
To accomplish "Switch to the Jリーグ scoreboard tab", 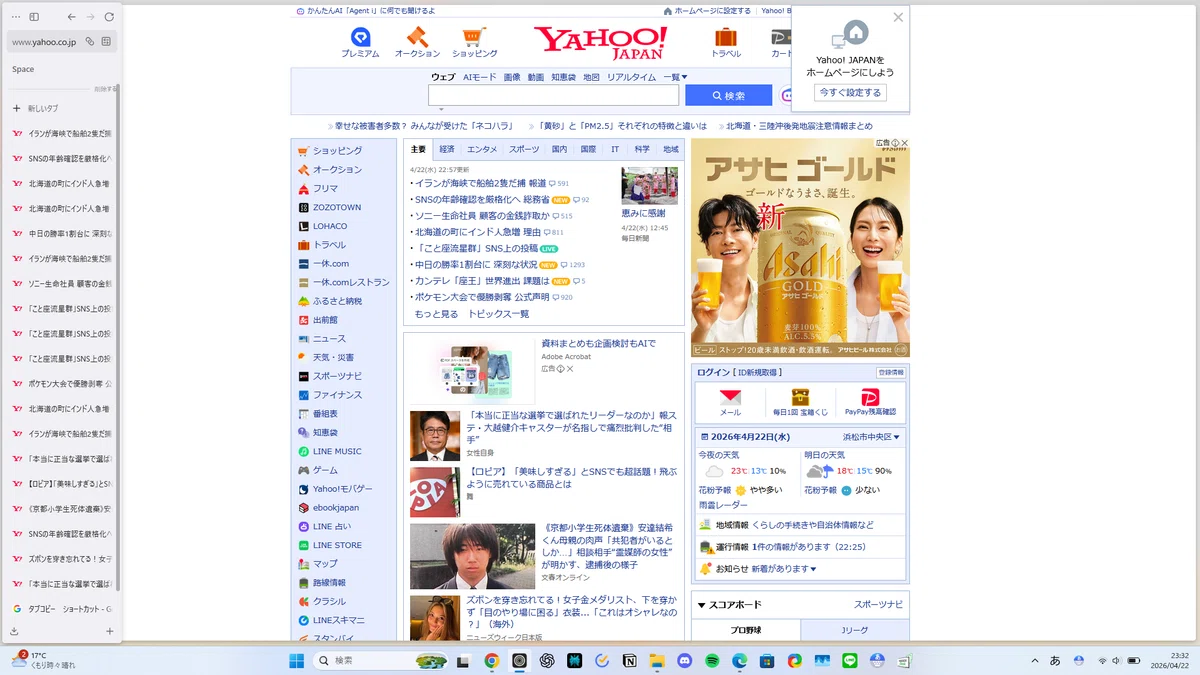I will point(855,630).
